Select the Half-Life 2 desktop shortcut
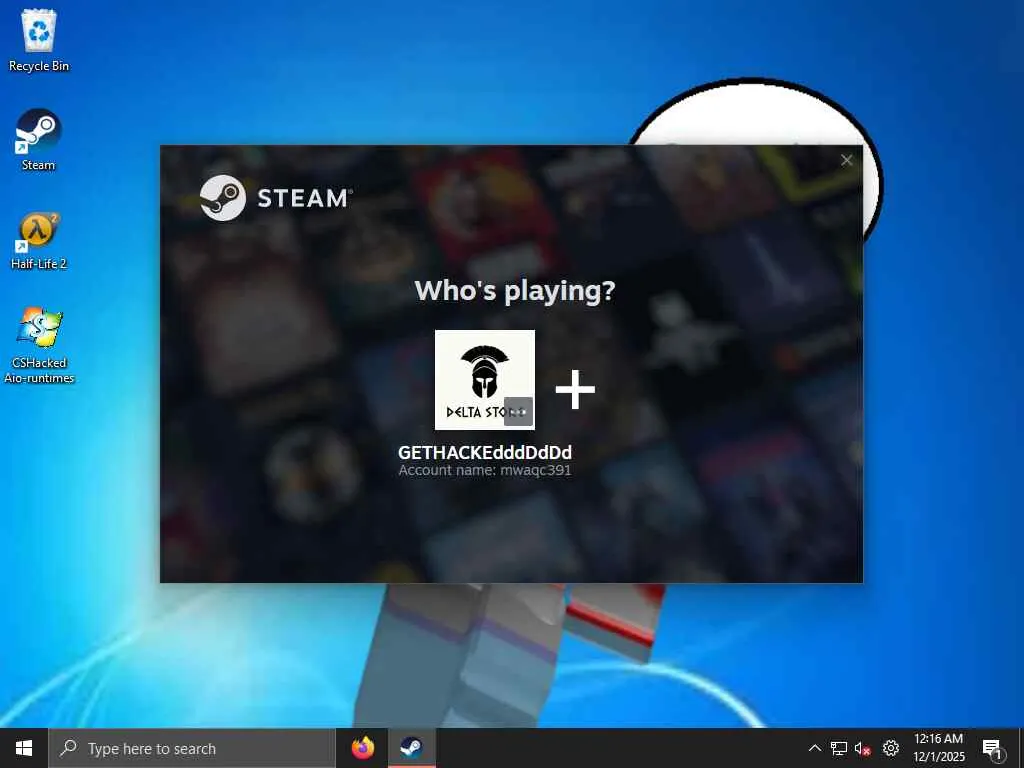This screenshot has height=768, width=1024. [39, 241]
